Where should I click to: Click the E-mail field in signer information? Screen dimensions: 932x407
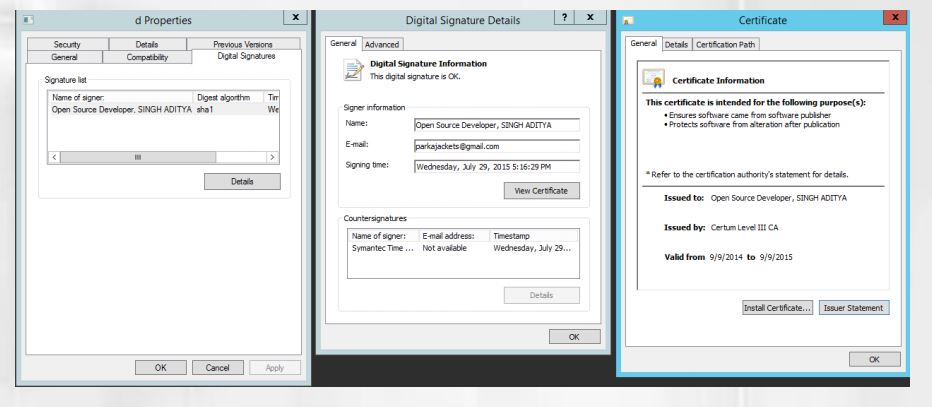click(x=496, y=146)
